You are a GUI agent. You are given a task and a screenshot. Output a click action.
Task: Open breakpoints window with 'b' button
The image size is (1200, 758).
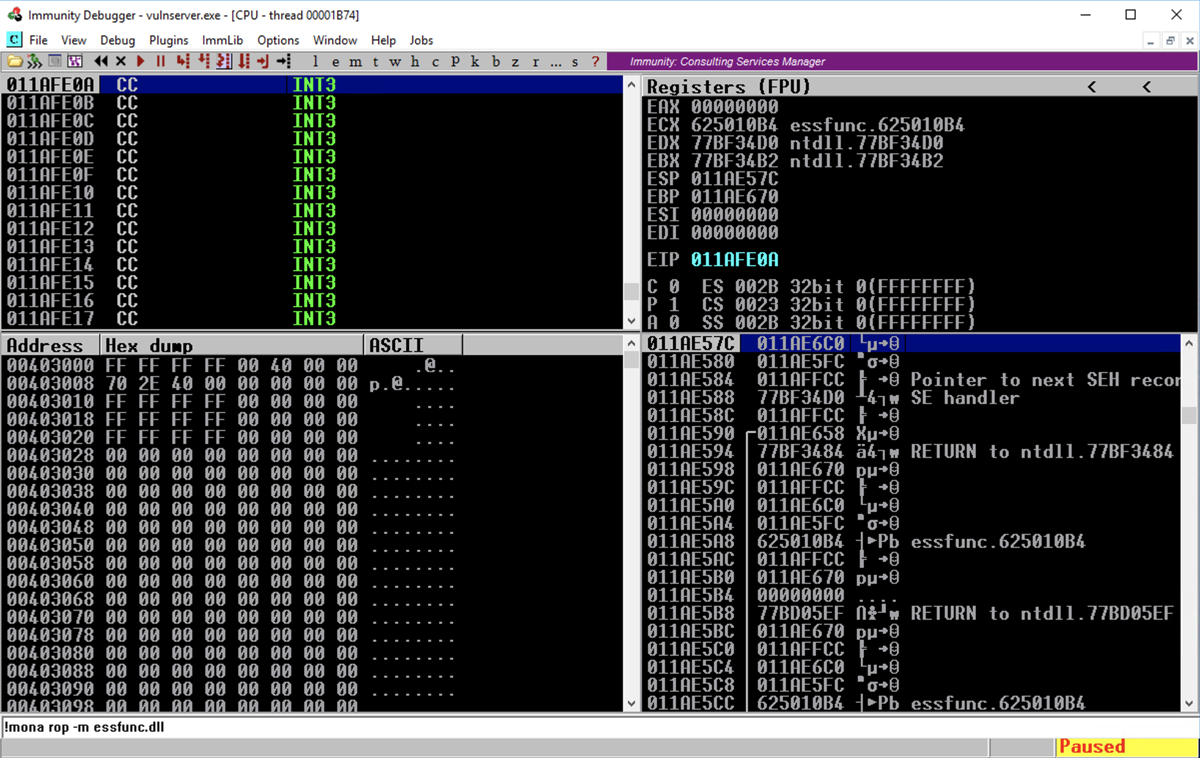[x=495, y=62]
